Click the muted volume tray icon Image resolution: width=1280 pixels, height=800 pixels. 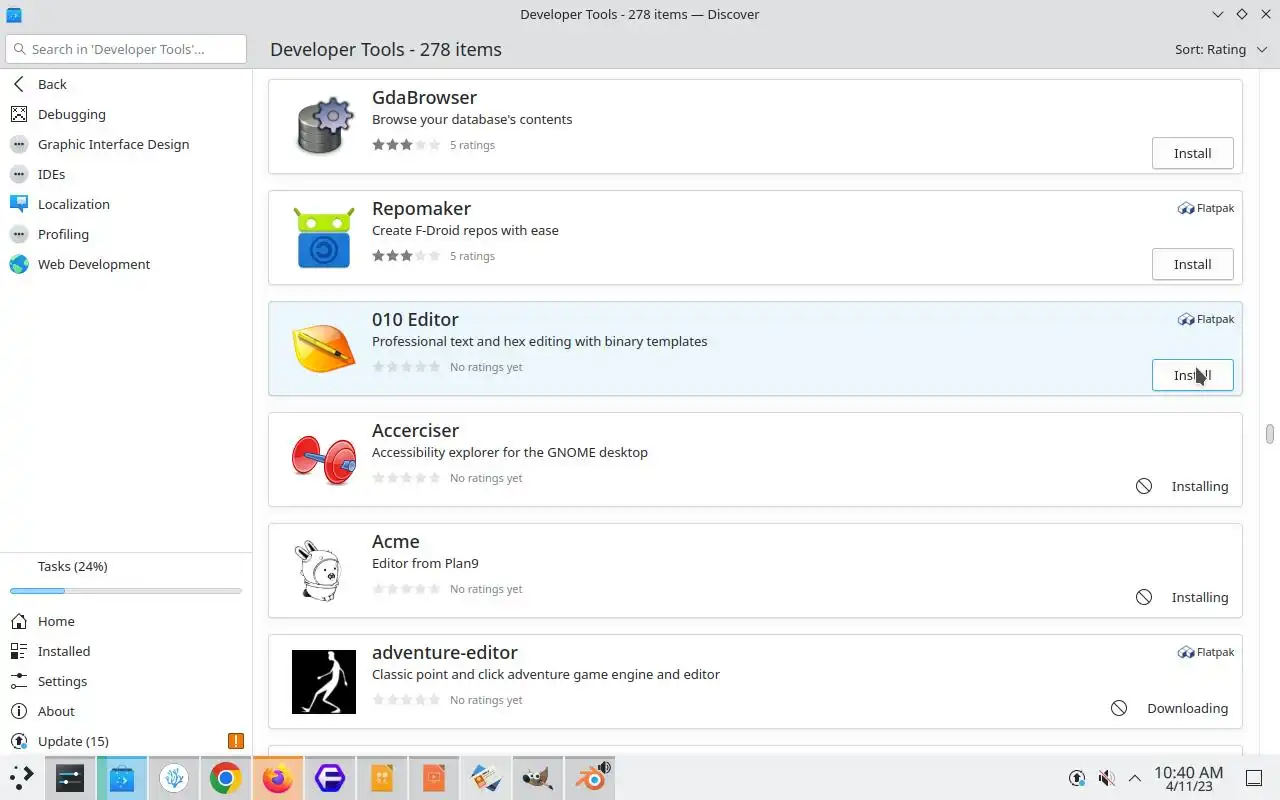point(1106,778)
